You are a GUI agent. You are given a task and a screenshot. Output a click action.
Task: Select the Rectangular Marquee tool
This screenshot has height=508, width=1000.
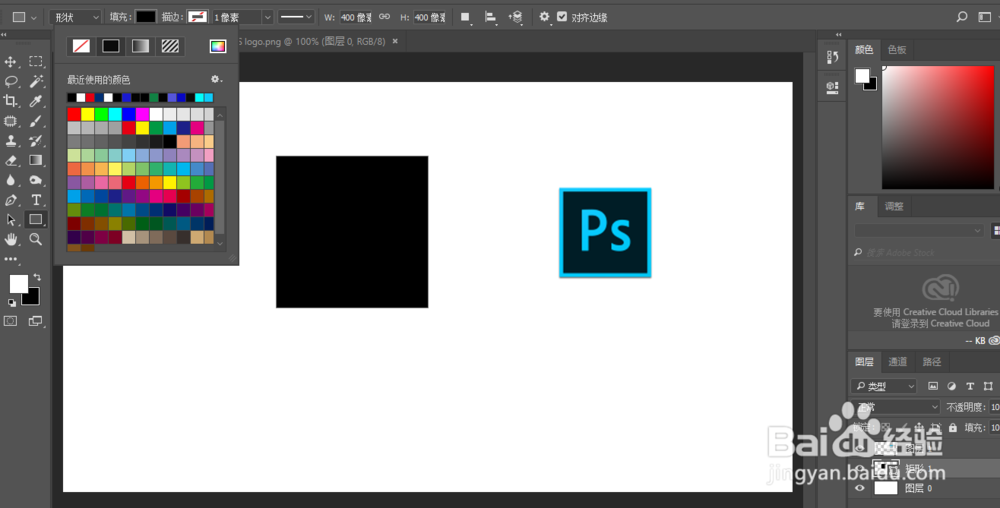(x=36, y=62)
